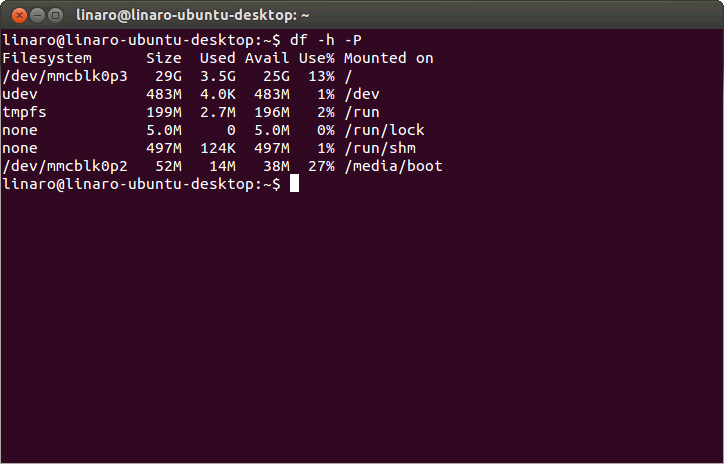
Task: Click the '27%' usage value
Action: click(321, 166)
